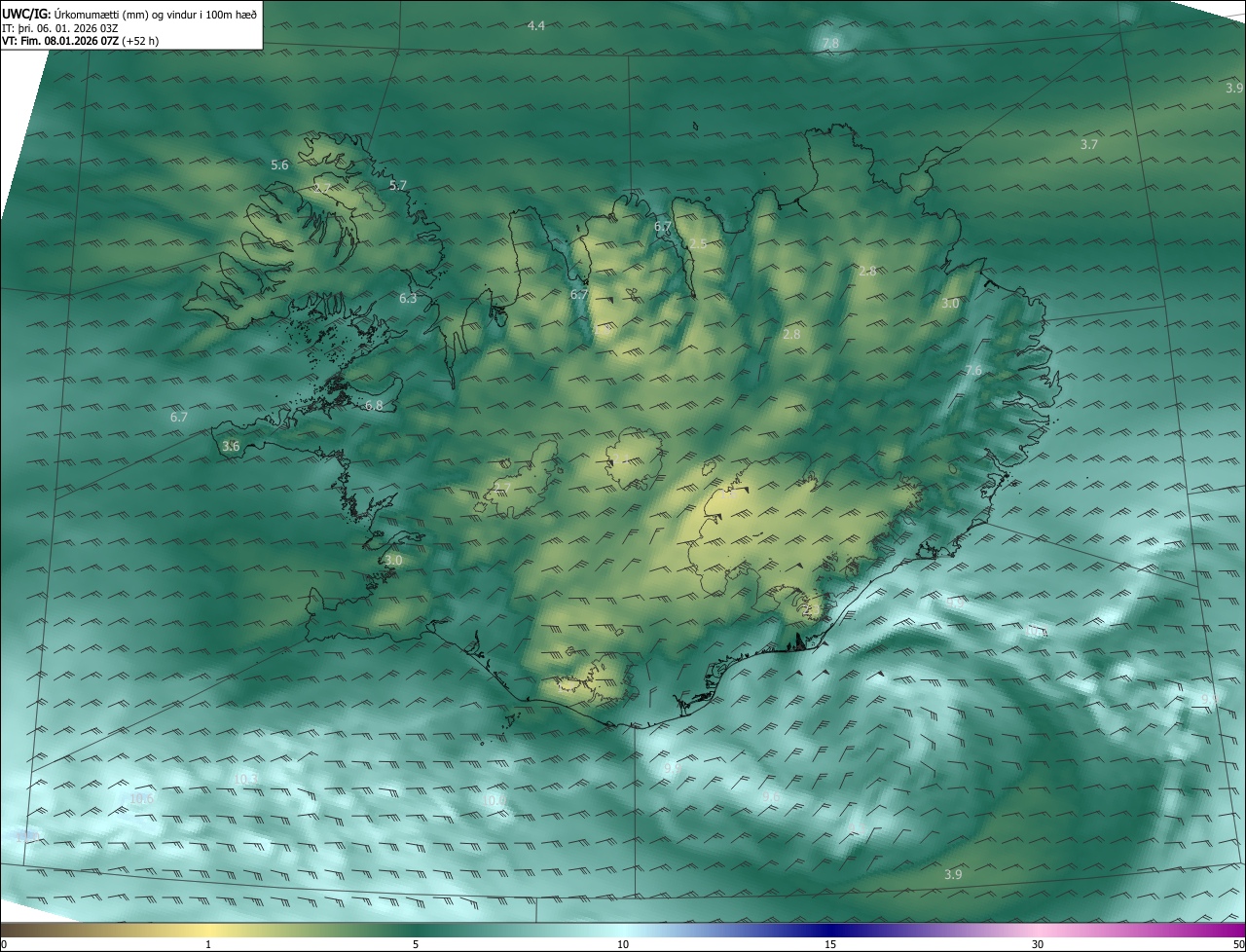Click the 'IT: þri. 06. 01. 2026 03Z' line
The image size is (1246, 952).
coord(60,27)
